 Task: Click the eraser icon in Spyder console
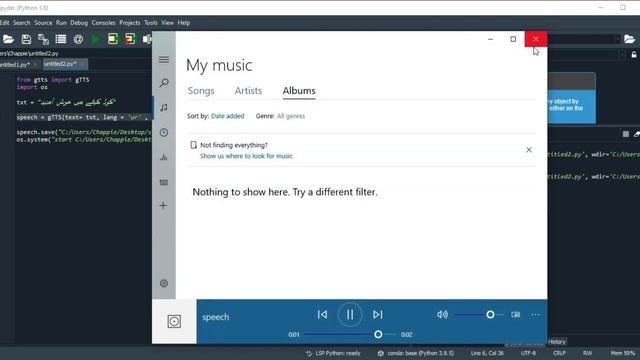pyautogui.click(x=637, y=134)
